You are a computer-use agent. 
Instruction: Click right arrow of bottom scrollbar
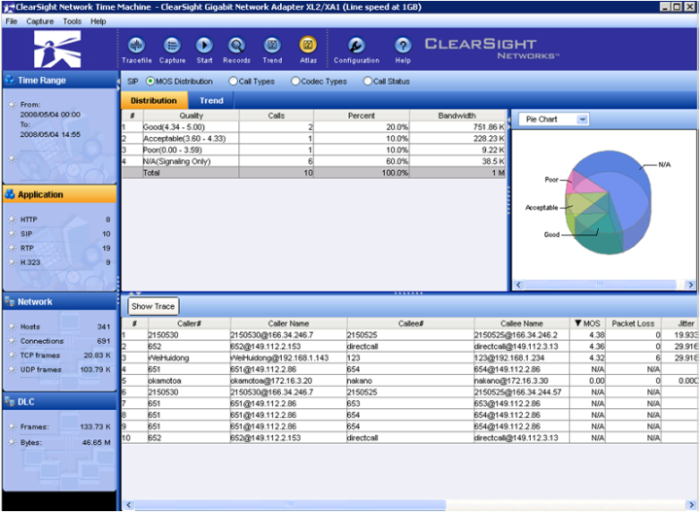pos(691,504)
